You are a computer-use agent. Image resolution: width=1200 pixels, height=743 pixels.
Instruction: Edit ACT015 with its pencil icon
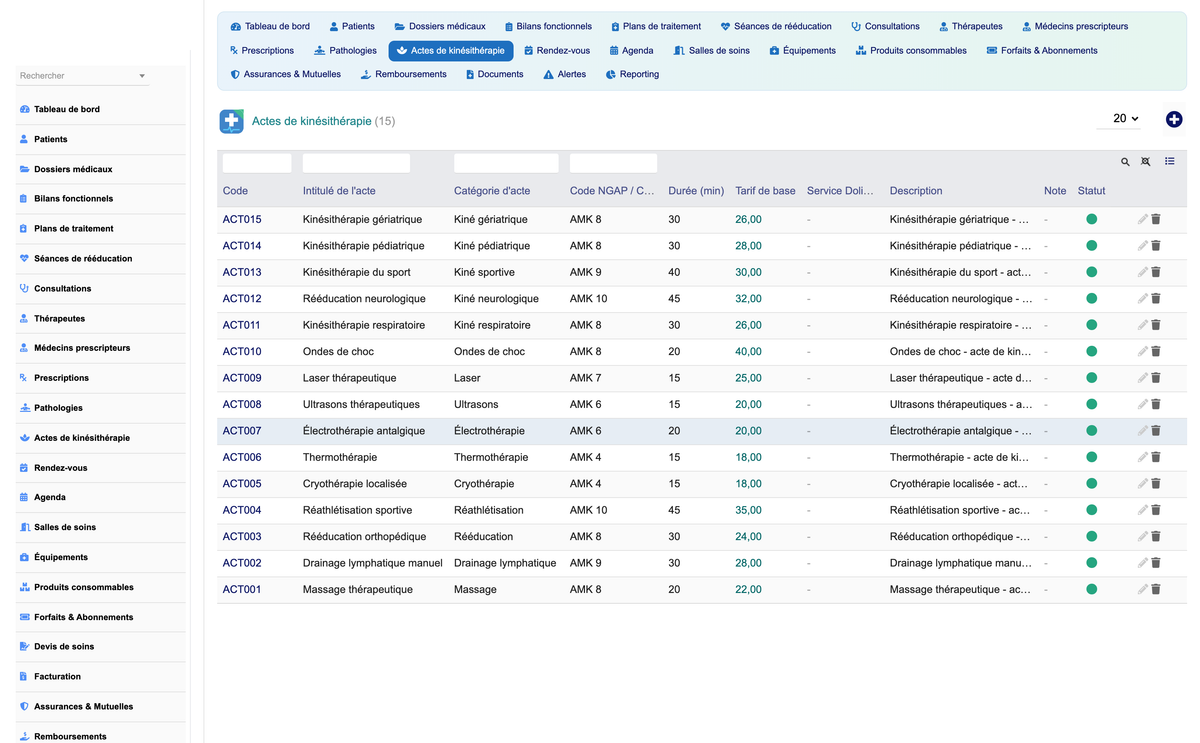coord(1143,219)
